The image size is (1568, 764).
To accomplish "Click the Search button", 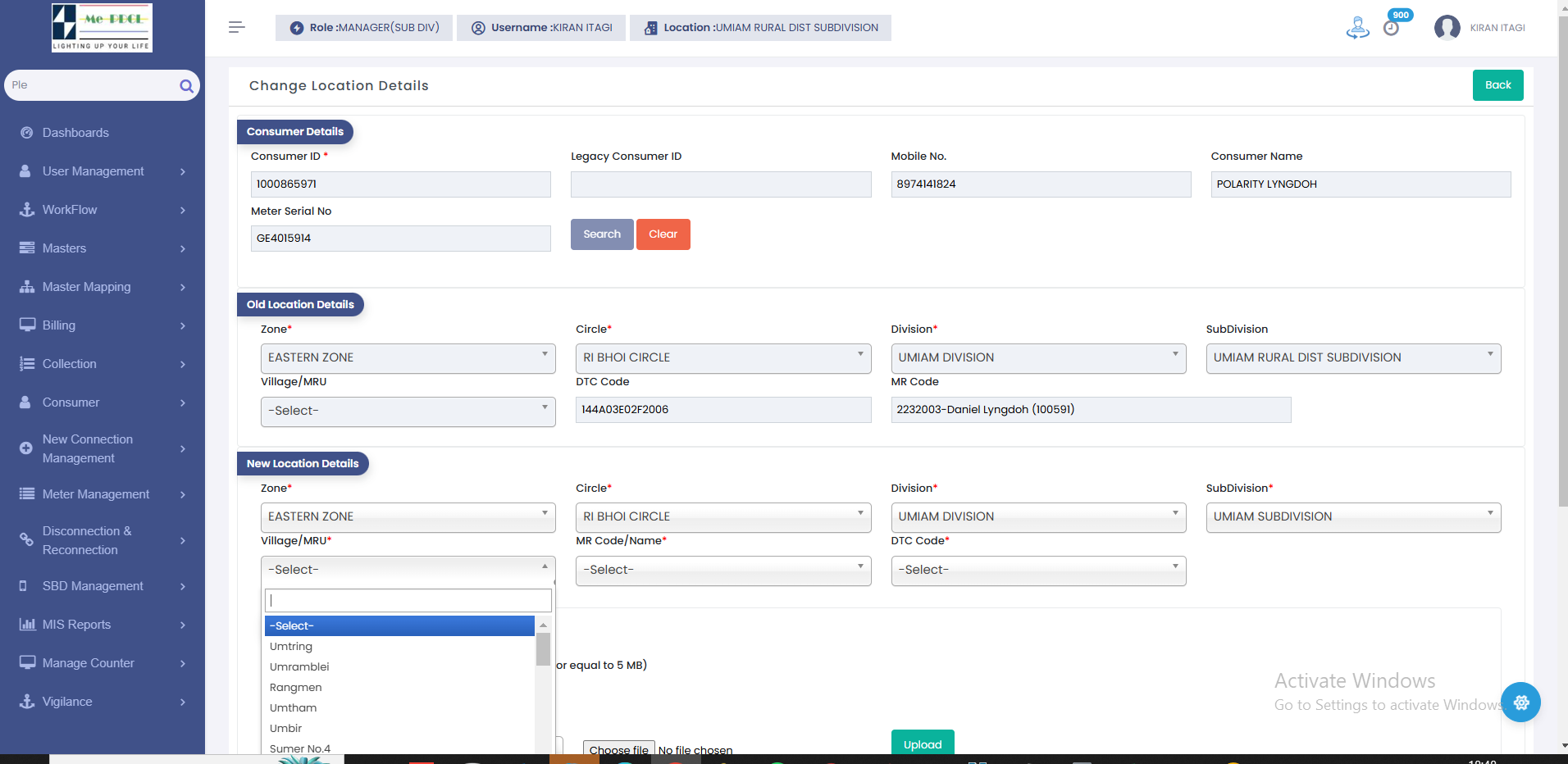I will (602, 234).
